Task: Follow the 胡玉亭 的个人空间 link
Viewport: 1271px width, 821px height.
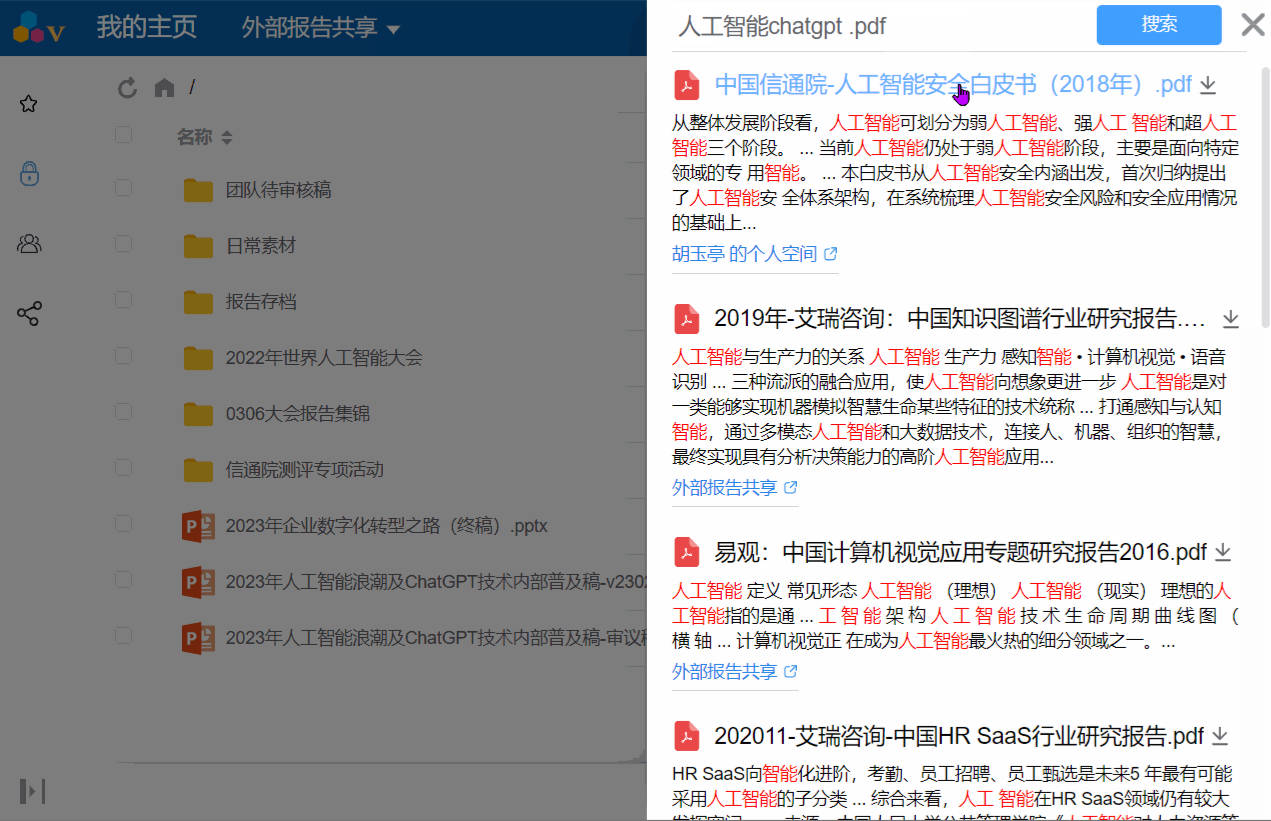Action: (x=744, y=254)
